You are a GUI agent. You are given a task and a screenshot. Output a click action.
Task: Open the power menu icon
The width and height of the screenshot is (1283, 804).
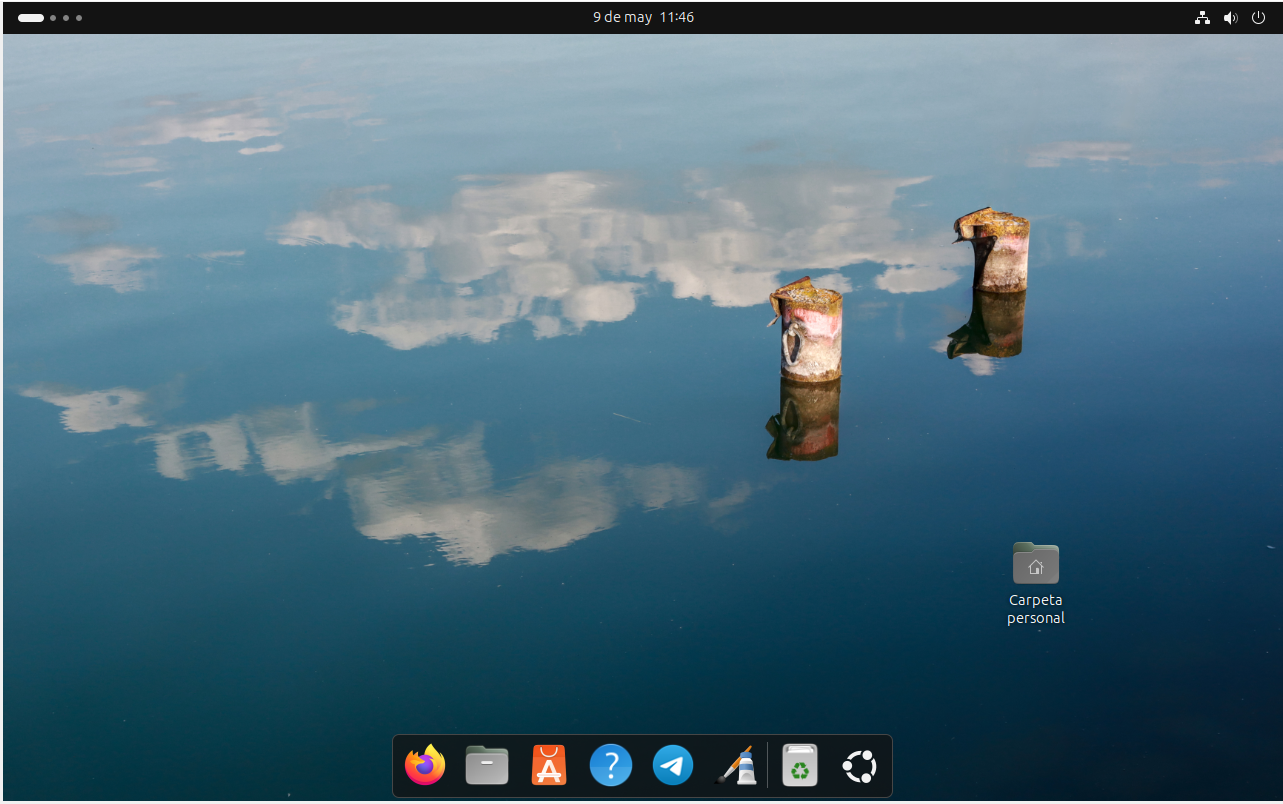point(1259,18)
